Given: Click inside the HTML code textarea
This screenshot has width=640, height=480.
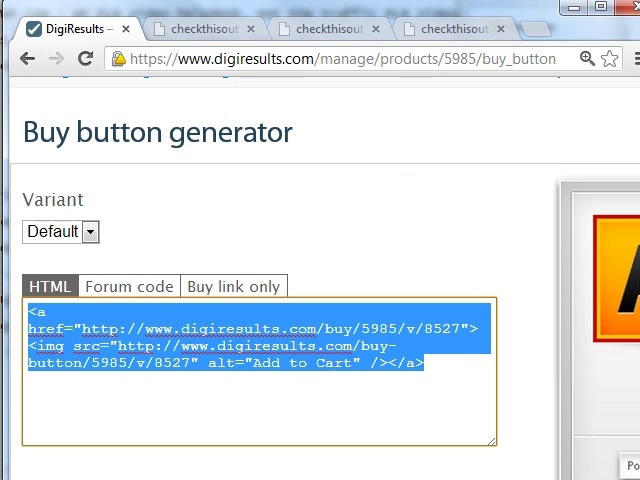Looking at the screenshot, I should click(259, 371).
